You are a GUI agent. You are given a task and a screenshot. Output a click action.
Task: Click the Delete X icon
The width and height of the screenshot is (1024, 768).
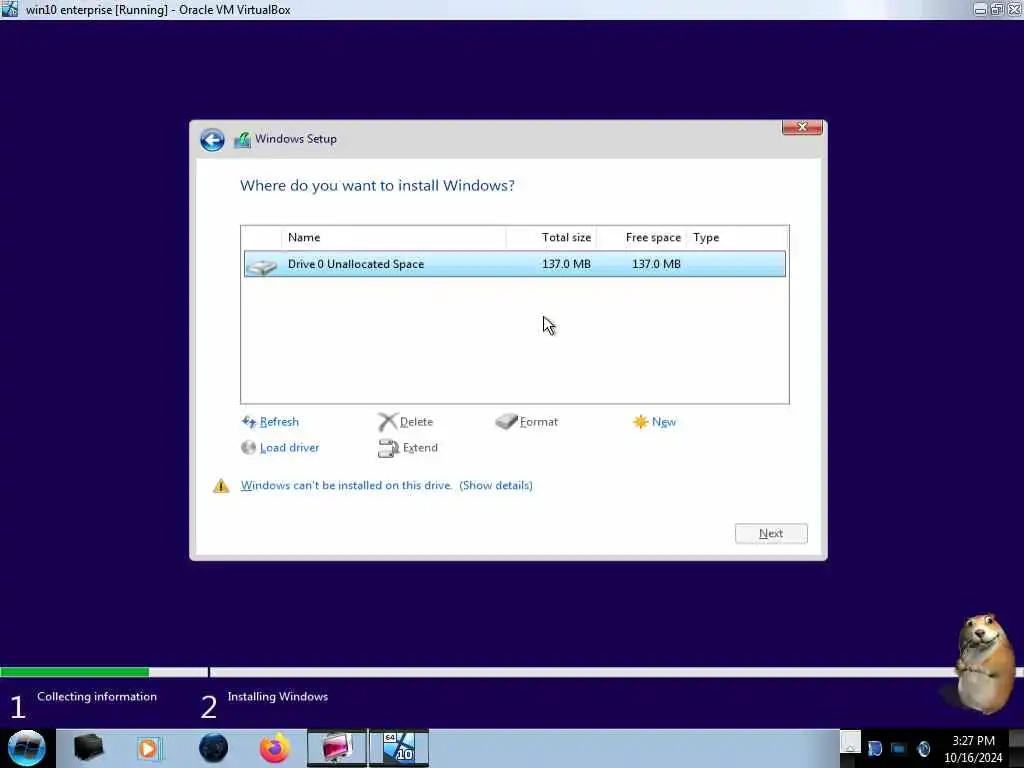click(x=387, y=422)
